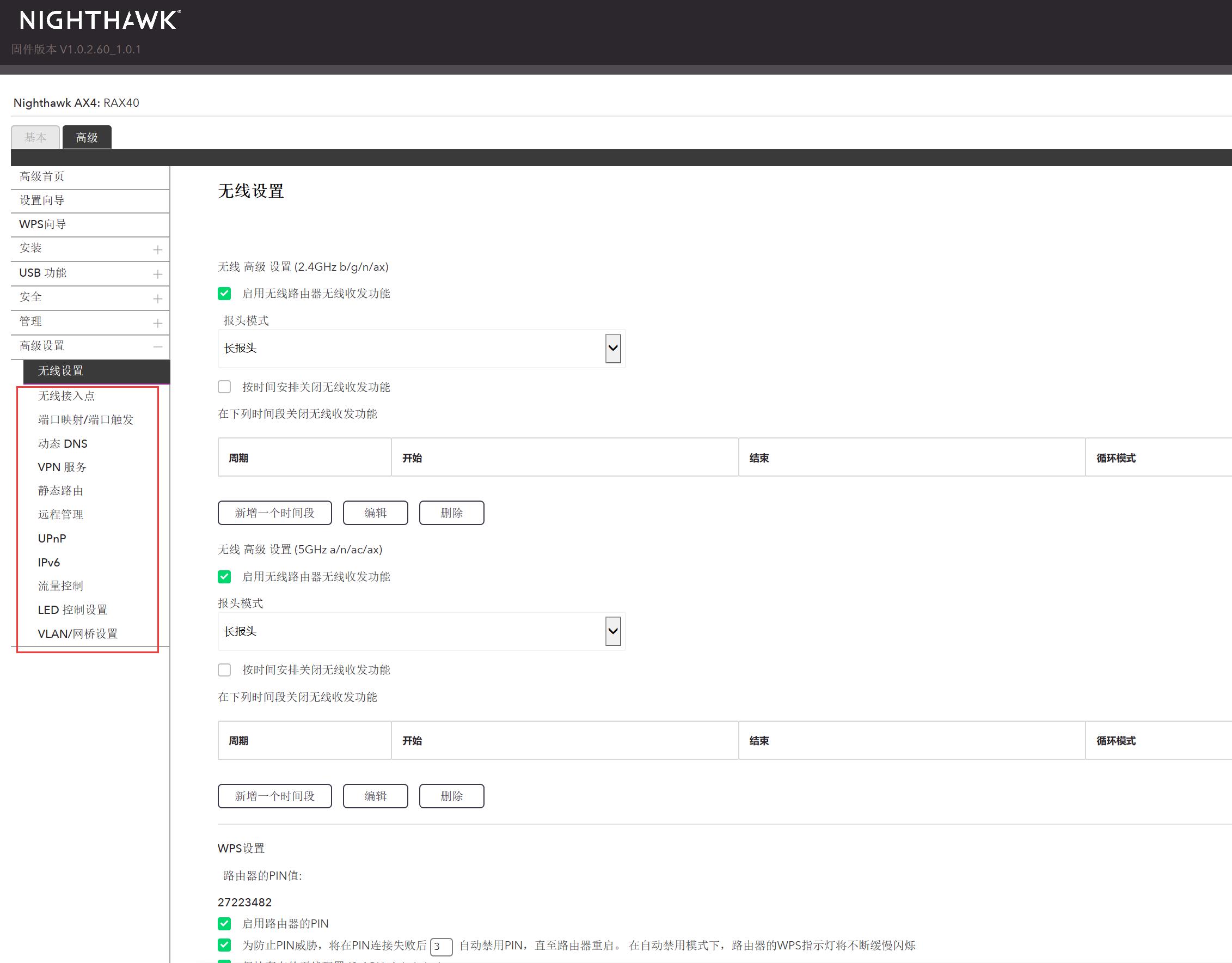
Task: Click the NIGHTHAWK logo
Action: (100, 20)
